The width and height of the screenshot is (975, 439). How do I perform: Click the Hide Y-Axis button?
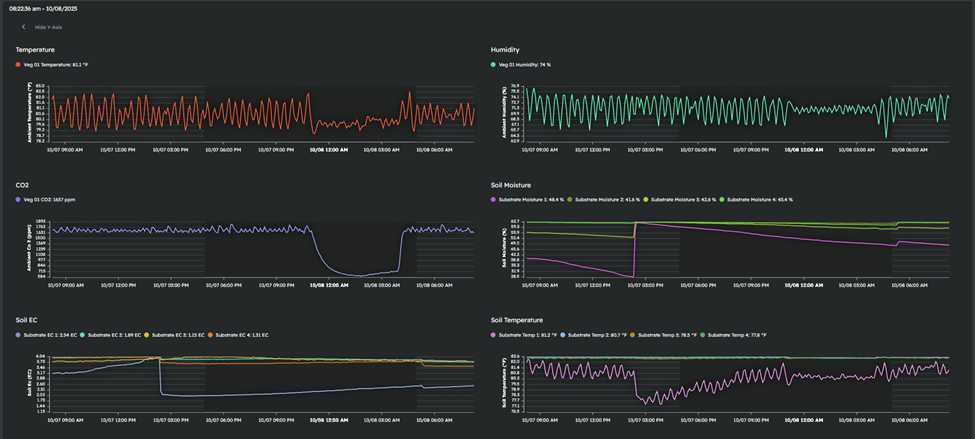click(49, 27)
